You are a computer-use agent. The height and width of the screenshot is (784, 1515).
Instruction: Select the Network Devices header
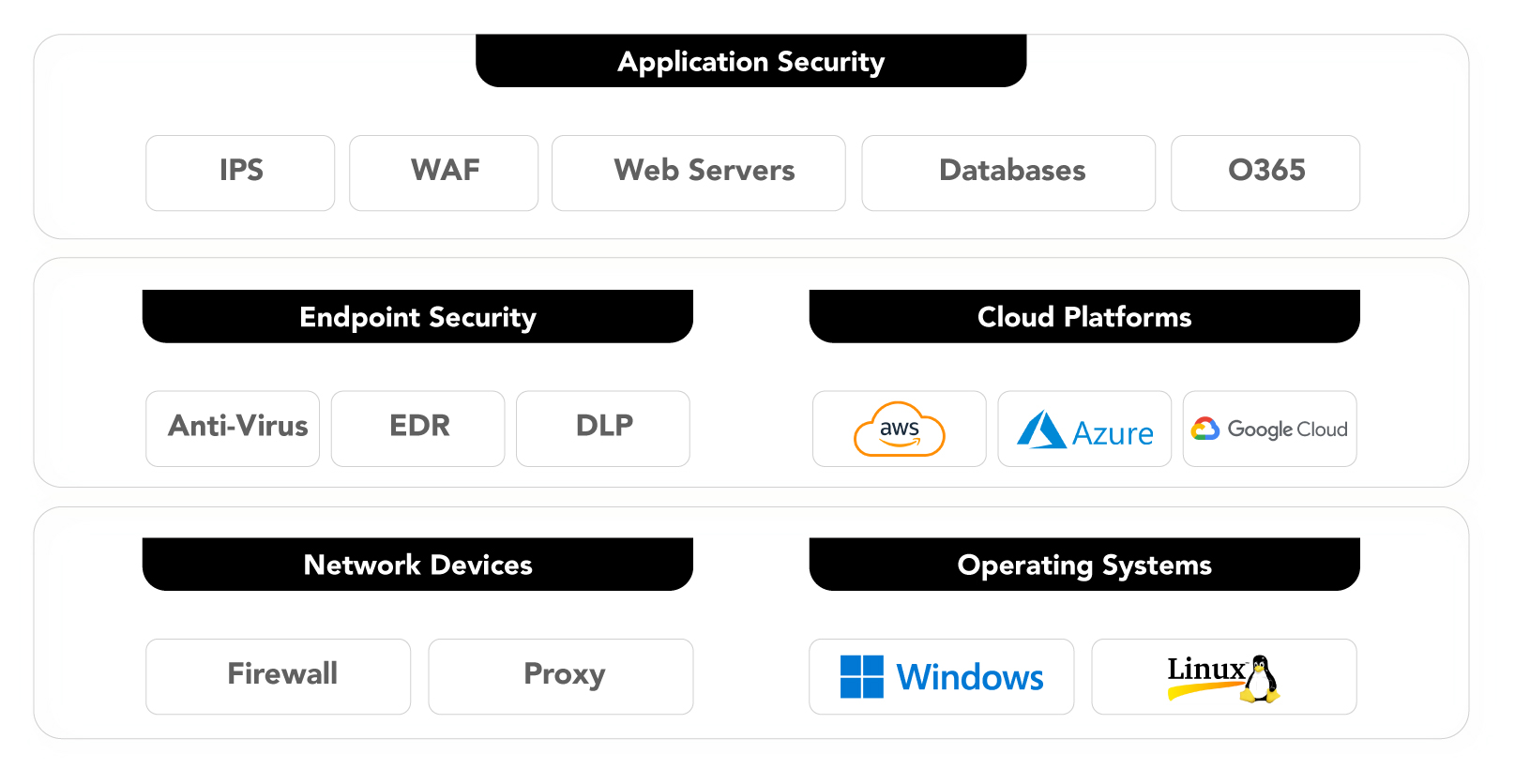pyautogui.click(x=417, y=565)
